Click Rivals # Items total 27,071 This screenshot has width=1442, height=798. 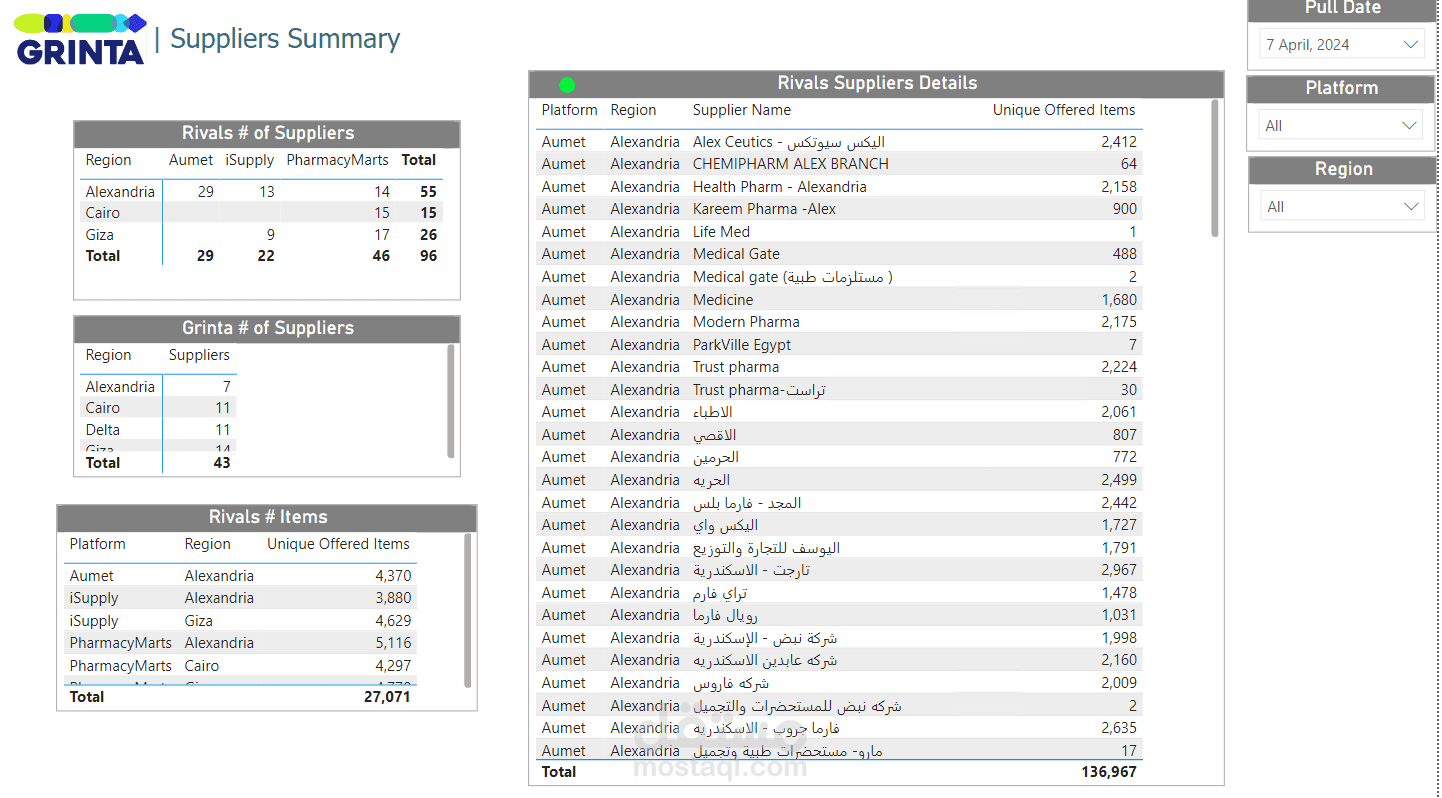point(387,696)
